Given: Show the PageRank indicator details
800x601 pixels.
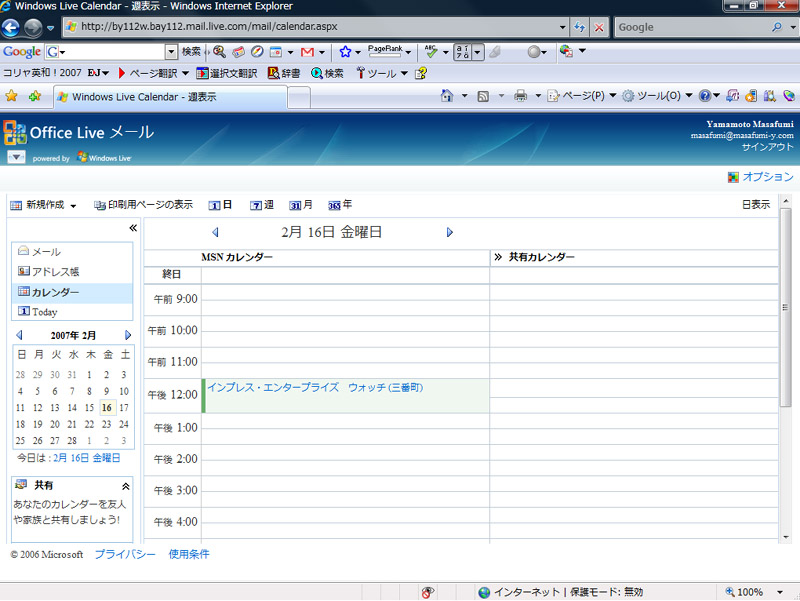Looking at the screenshot, I should (385, 51).
